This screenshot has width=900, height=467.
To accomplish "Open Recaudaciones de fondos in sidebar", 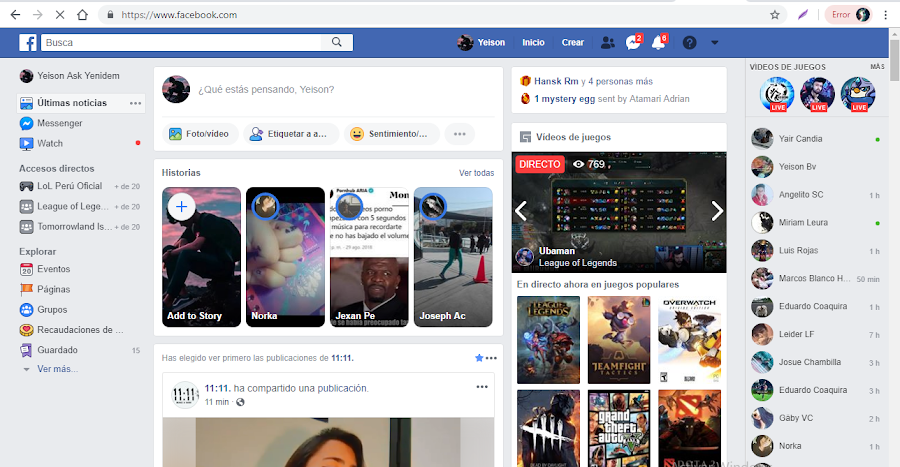I will click(80, 330).
